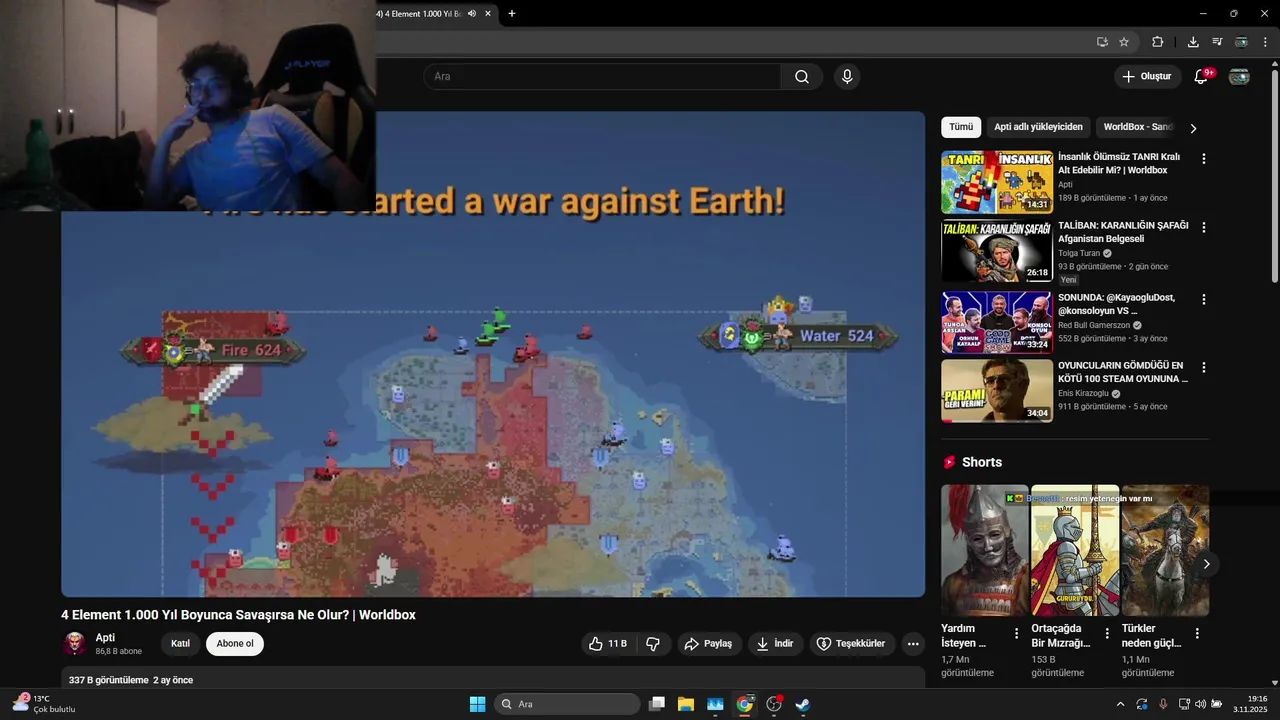Dislike the video with thumbs-down
The height and width of the screenshot is (720, 1280).
(653, 644)
